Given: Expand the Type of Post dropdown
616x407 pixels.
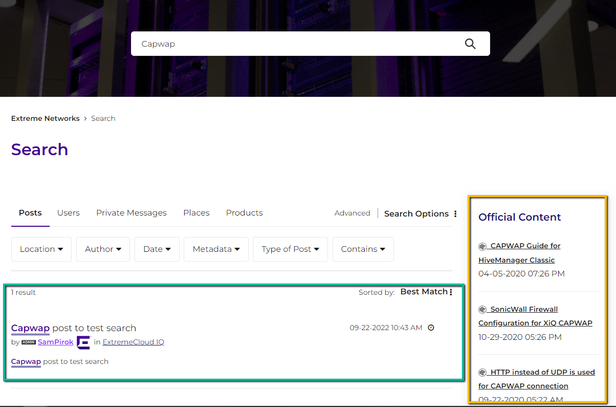Looking at the screenshot, I should click(x=291, y=249).
